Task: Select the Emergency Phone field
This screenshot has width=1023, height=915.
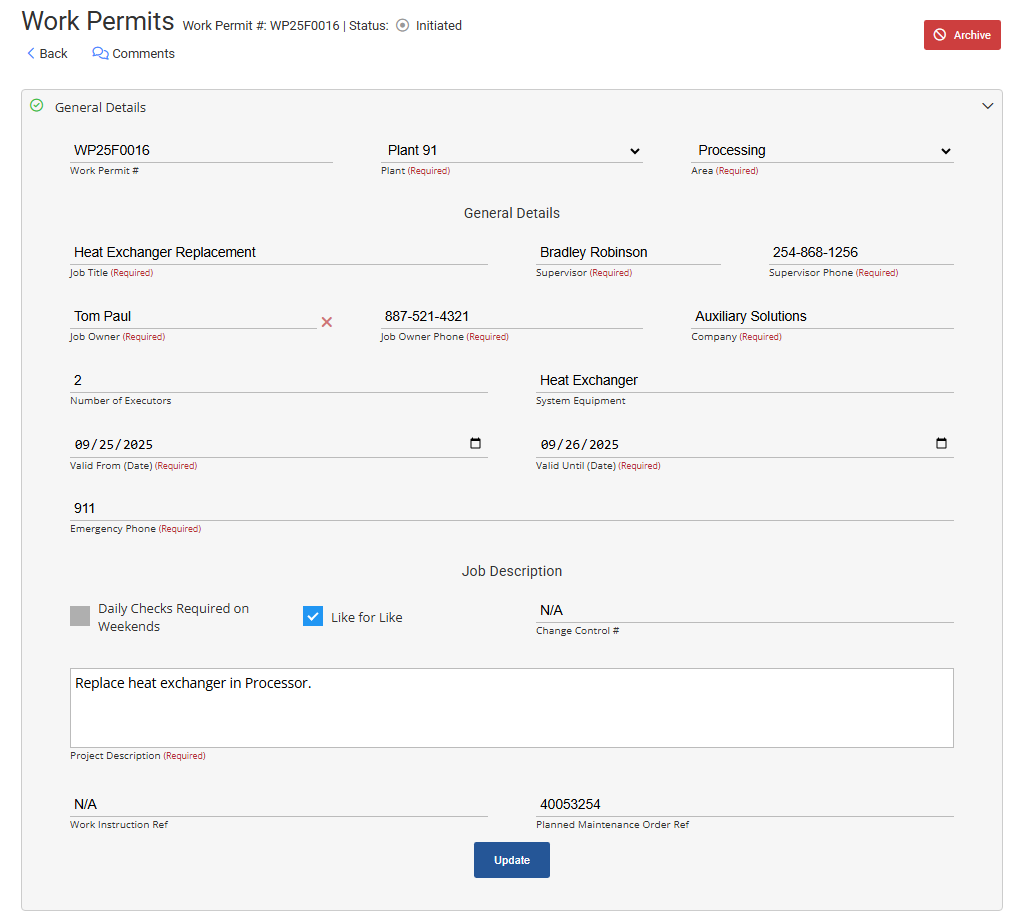Action: pyautogui.click(x=511, y=508)
